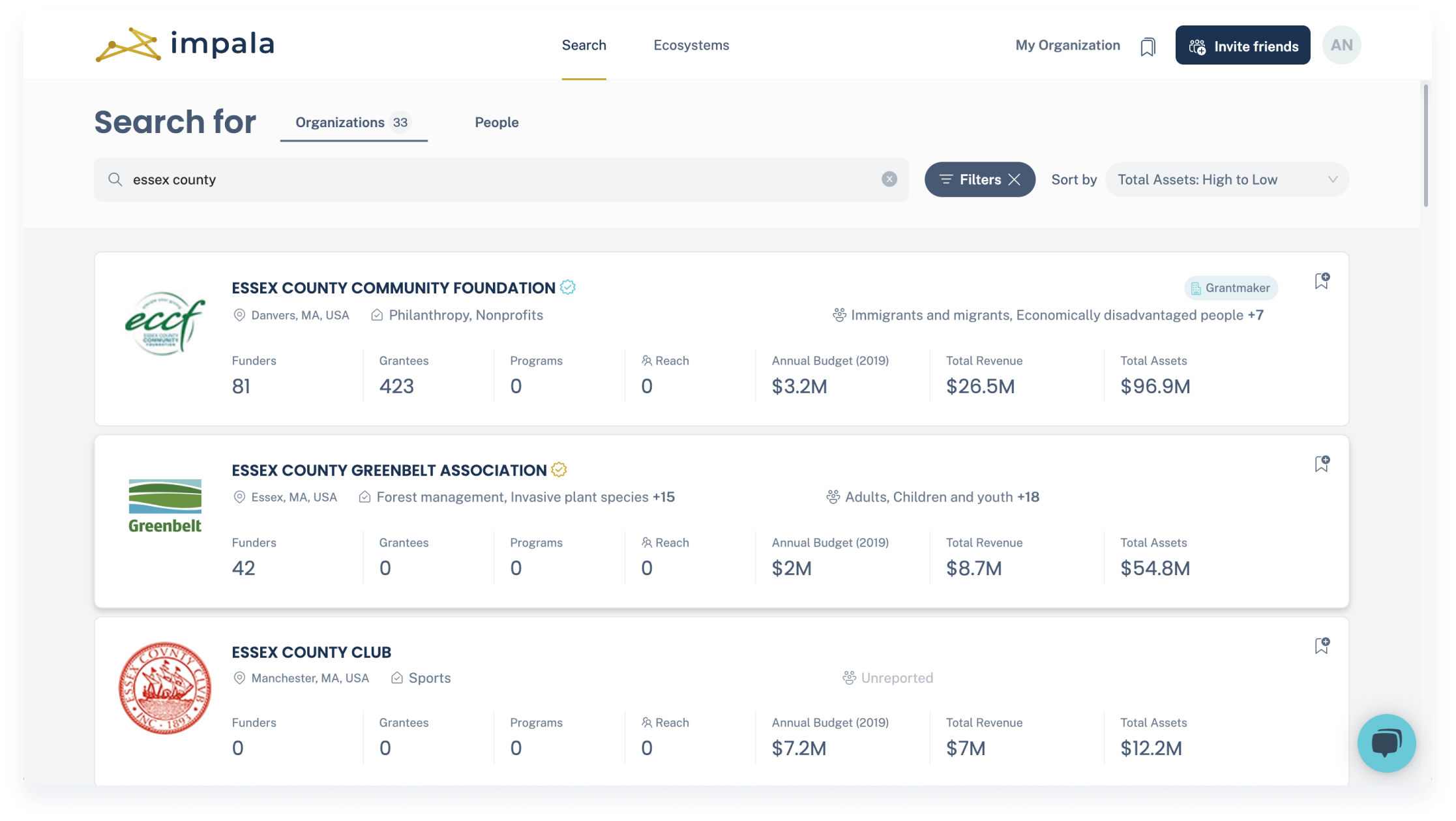Image resolution: width=1456 pixels, height=821 pixels.
Task: Click gold badge next to Greenbelt Association
Action: pos(559,470)
